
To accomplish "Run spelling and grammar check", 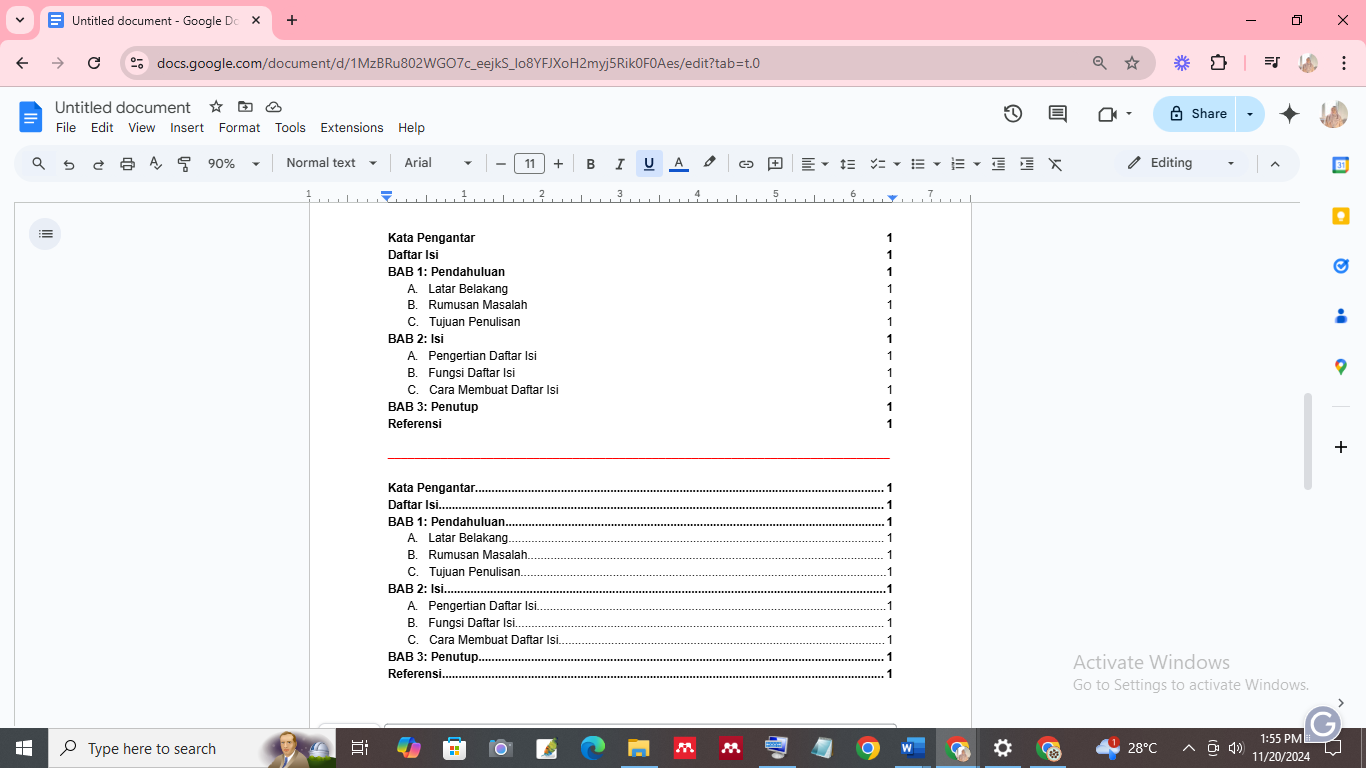I will pyautogui.click(x=155, y=164).
